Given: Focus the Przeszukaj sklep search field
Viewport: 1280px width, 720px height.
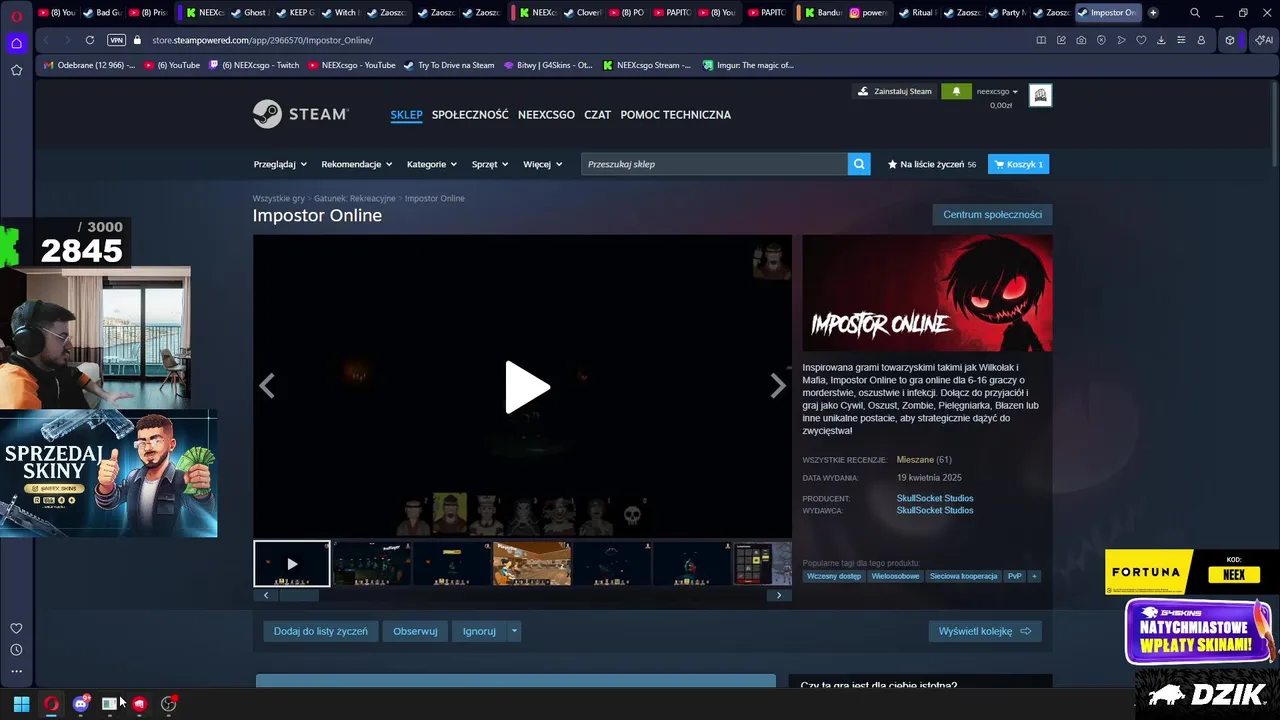Looking at the screenshot, I should pos(714,164).
